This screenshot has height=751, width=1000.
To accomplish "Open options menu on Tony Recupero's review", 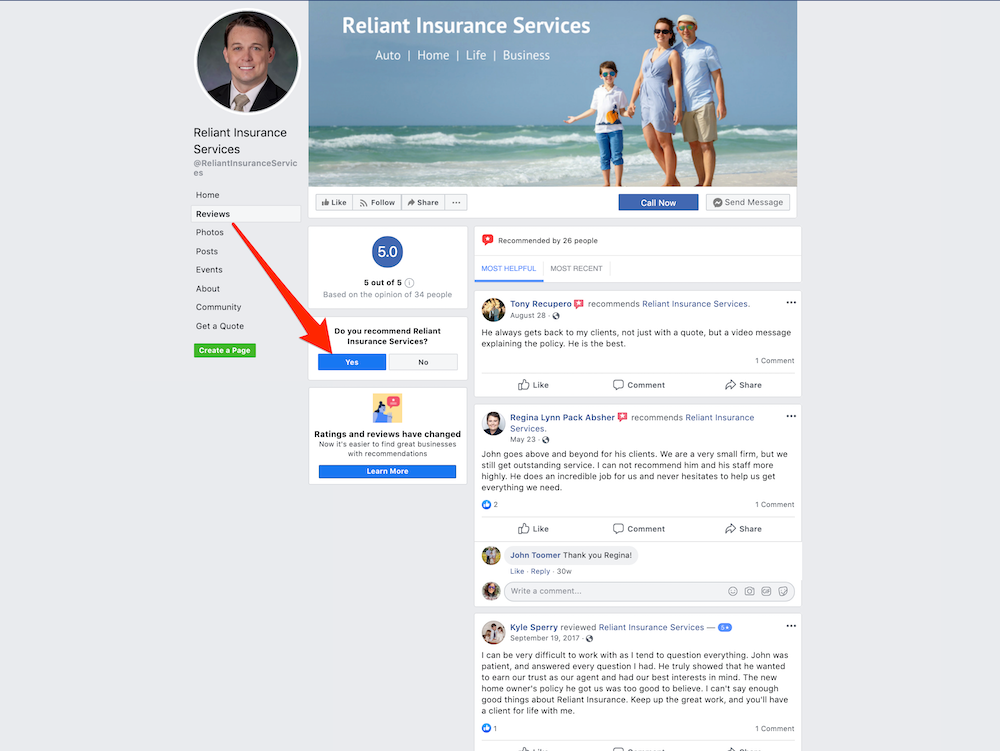I will click(x=791, y=302).
